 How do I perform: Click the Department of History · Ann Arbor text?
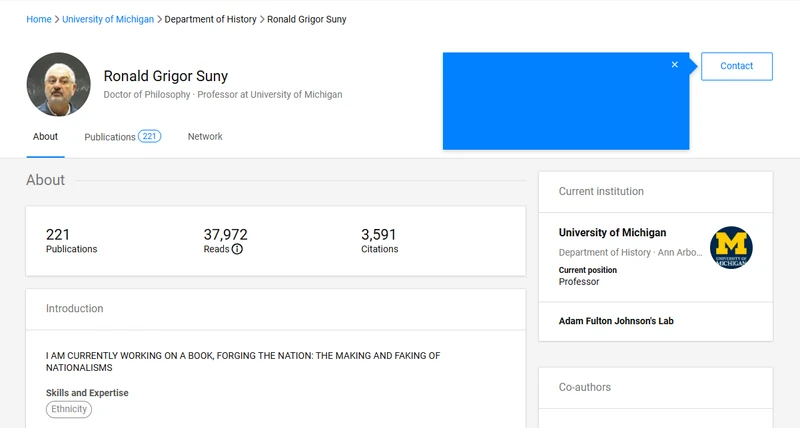pos(631,253)
